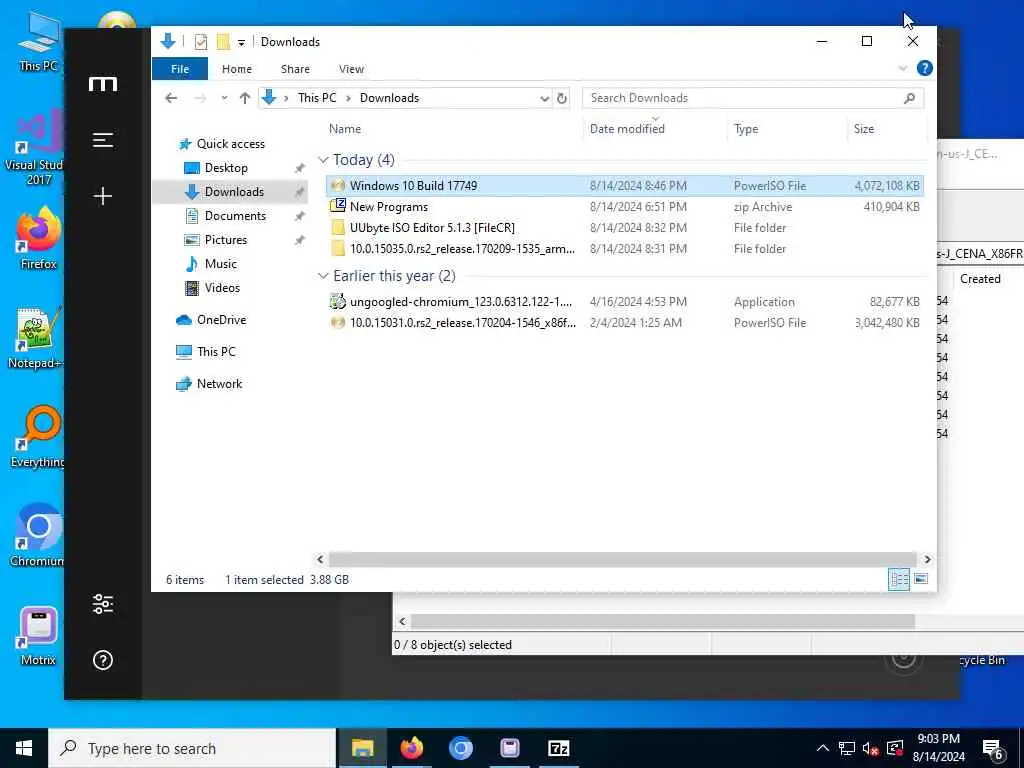Open the Home ribbon tab
1024x768 pixels.
click(236, 69)
